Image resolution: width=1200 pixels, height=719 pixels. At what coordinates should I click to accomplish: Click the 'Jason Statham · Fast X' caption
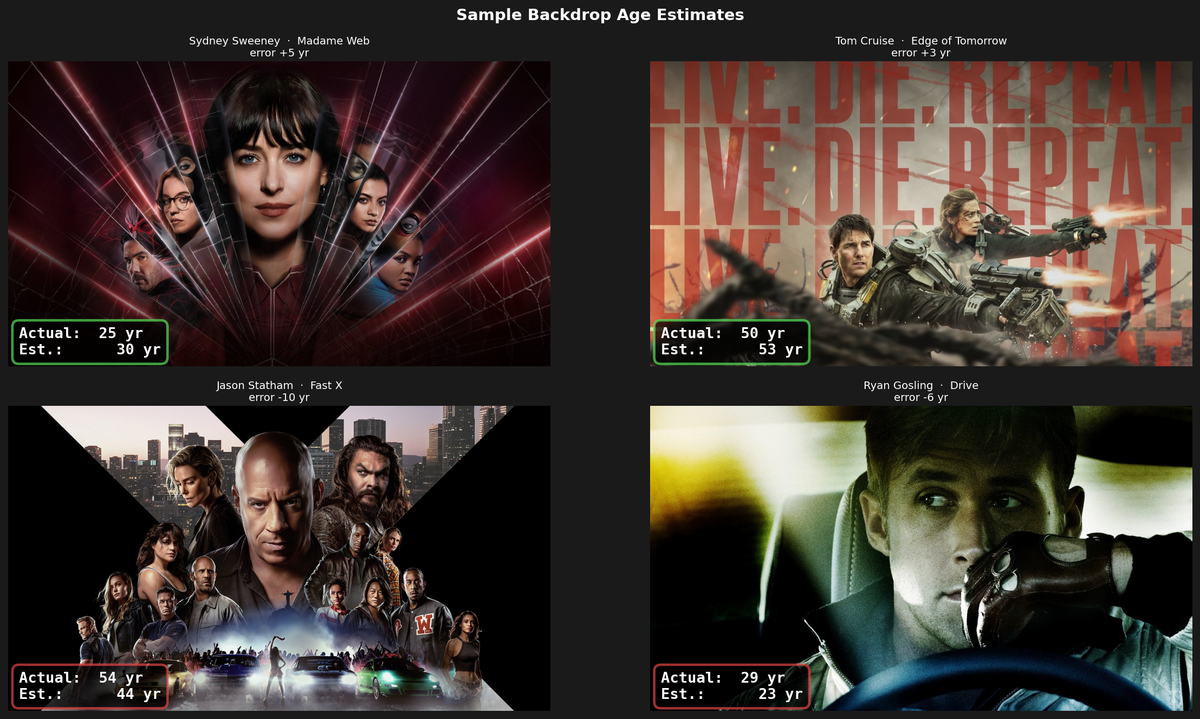click(x=279, y=385)
